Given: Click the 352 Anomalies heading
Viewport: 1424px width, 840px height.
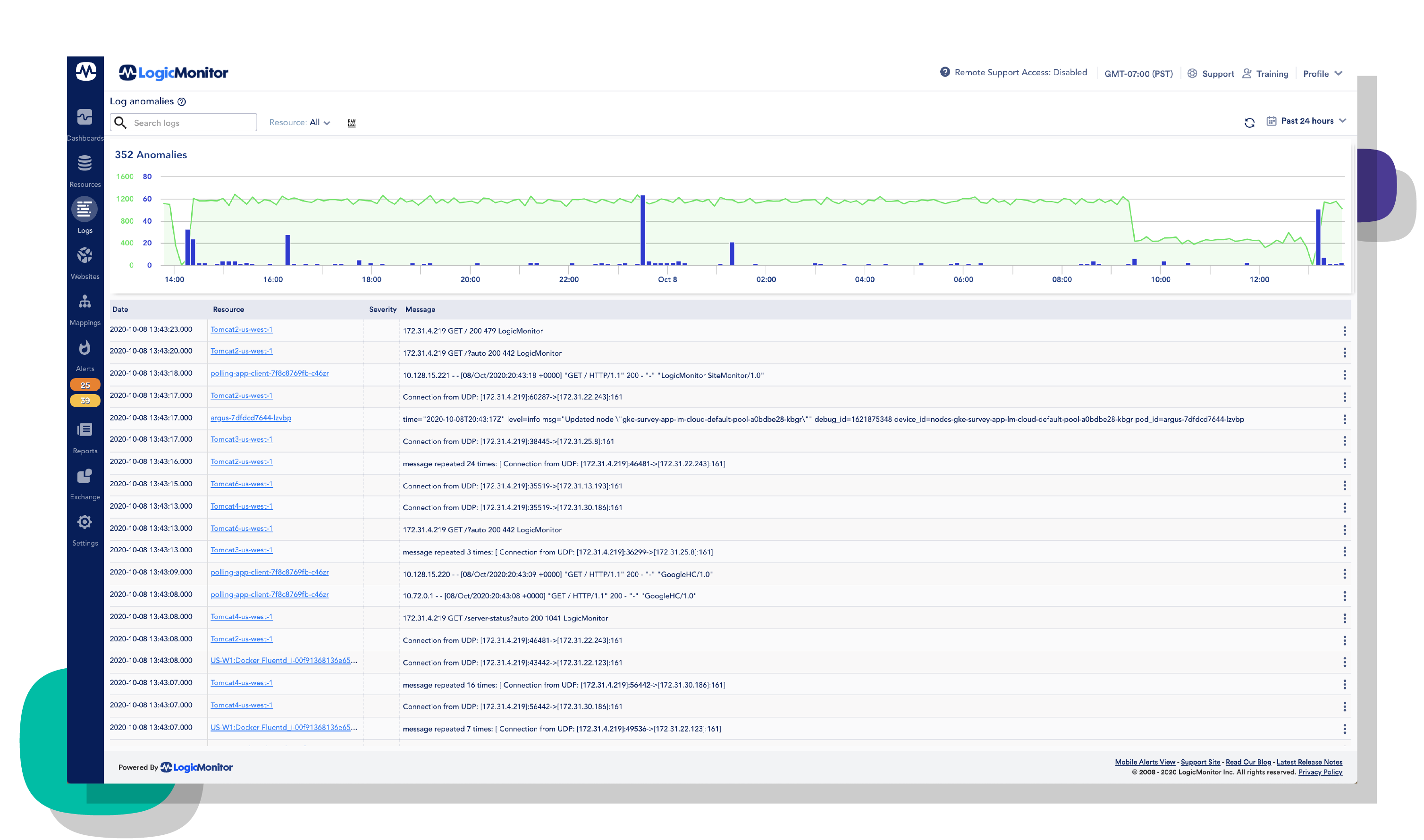Looking at the screenshot, I should 151,155.
